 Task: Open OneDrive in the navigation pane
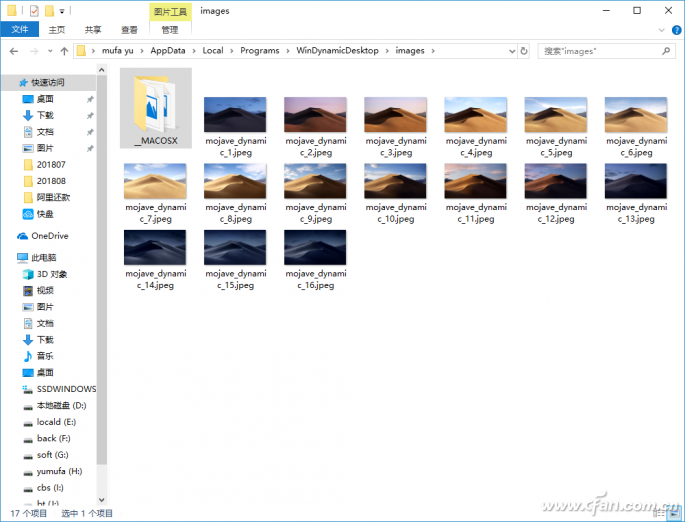(49, 236)
